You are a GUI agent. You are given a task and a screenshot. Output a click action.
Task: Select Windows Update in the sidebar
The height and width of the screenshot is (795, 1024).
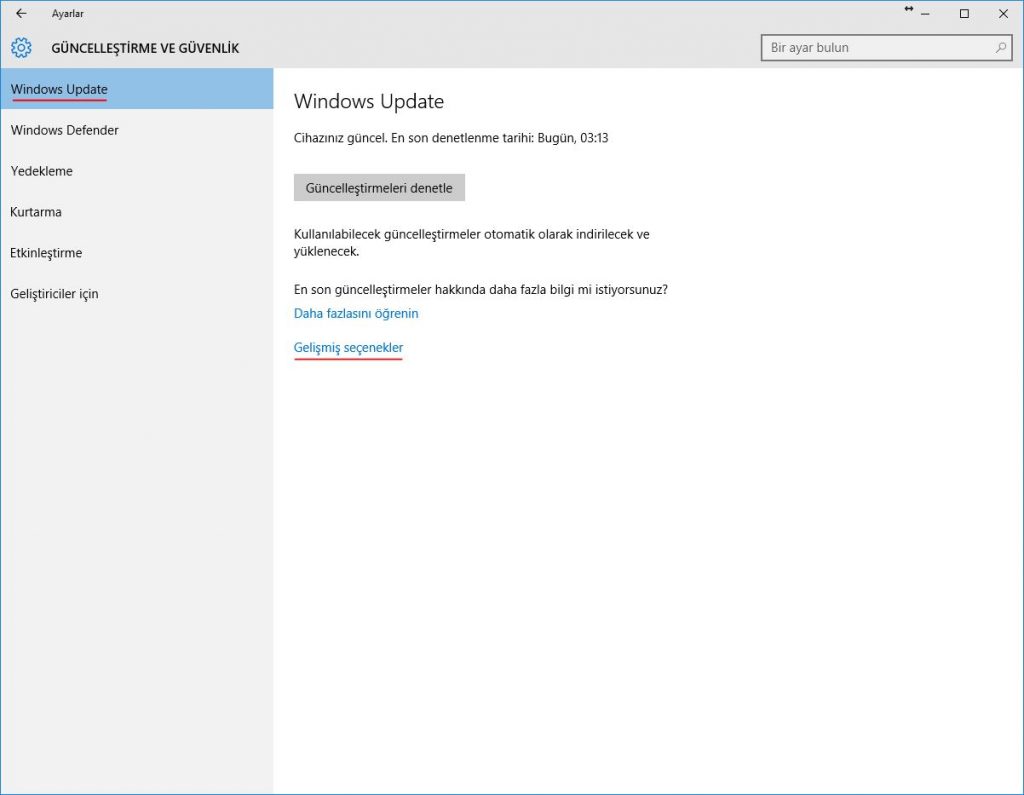point(59,90)
